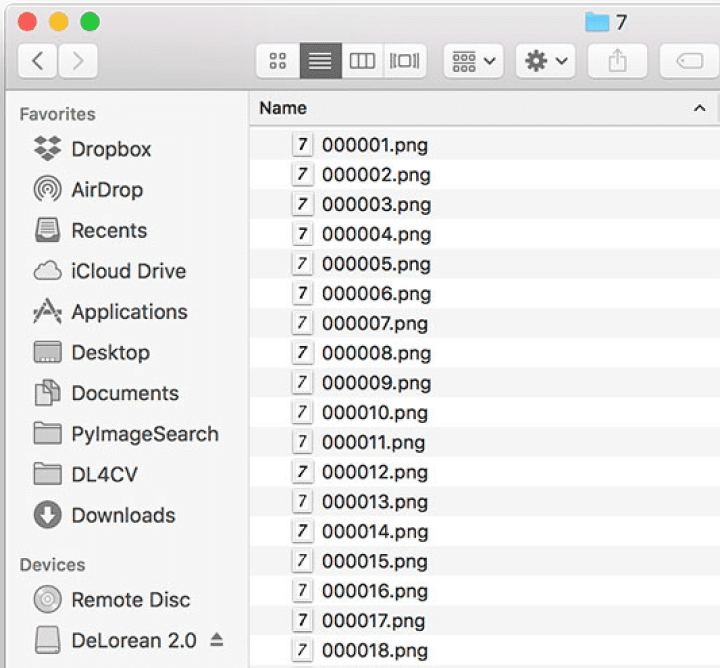Toggle sort order arrow in Name column
The width and height of the screenshot is (720, 668).
point(699,108)
